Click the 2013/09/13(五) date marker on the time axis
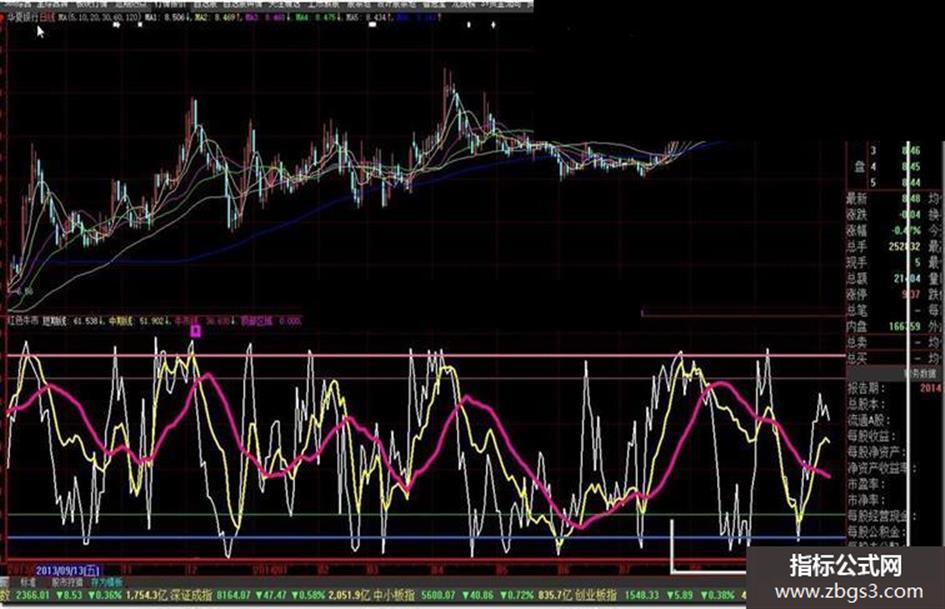The width and height of the screenshot is (945, 609). click(68, 569)
